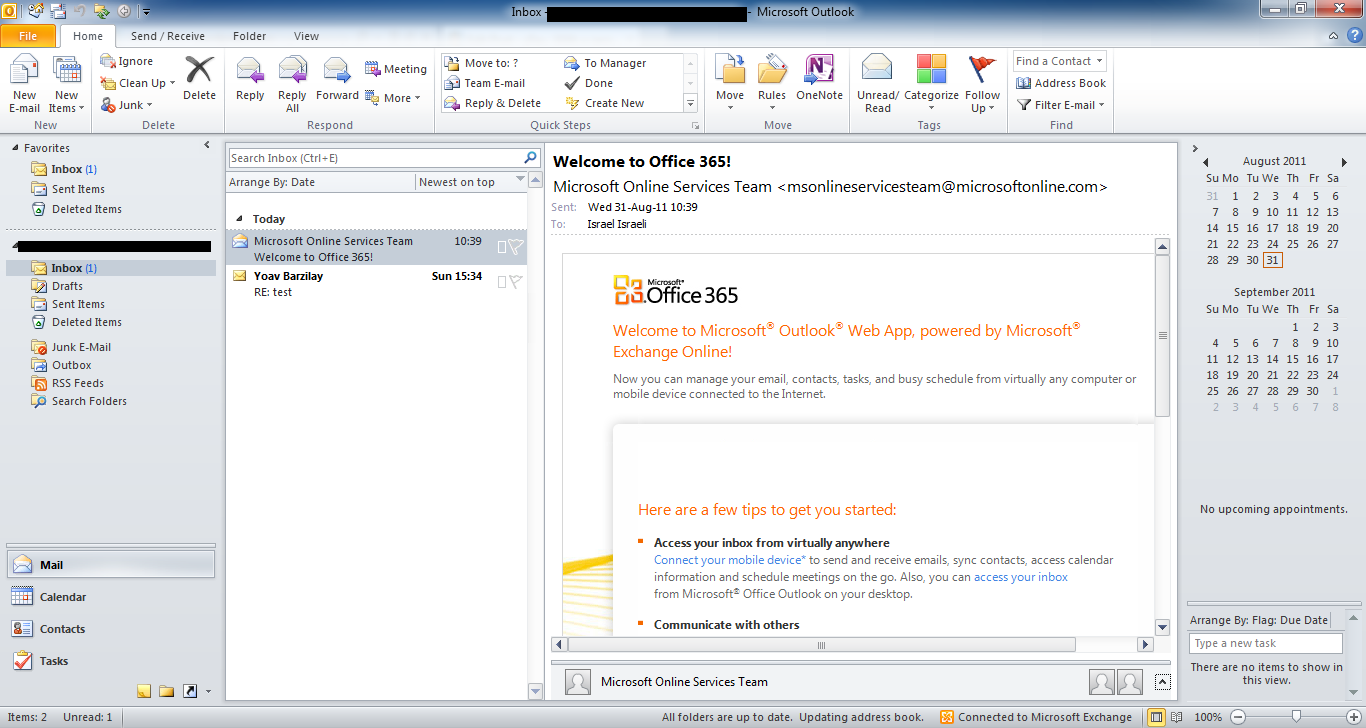
Task: Forward the selected email
Action: (x=337, y=78)
